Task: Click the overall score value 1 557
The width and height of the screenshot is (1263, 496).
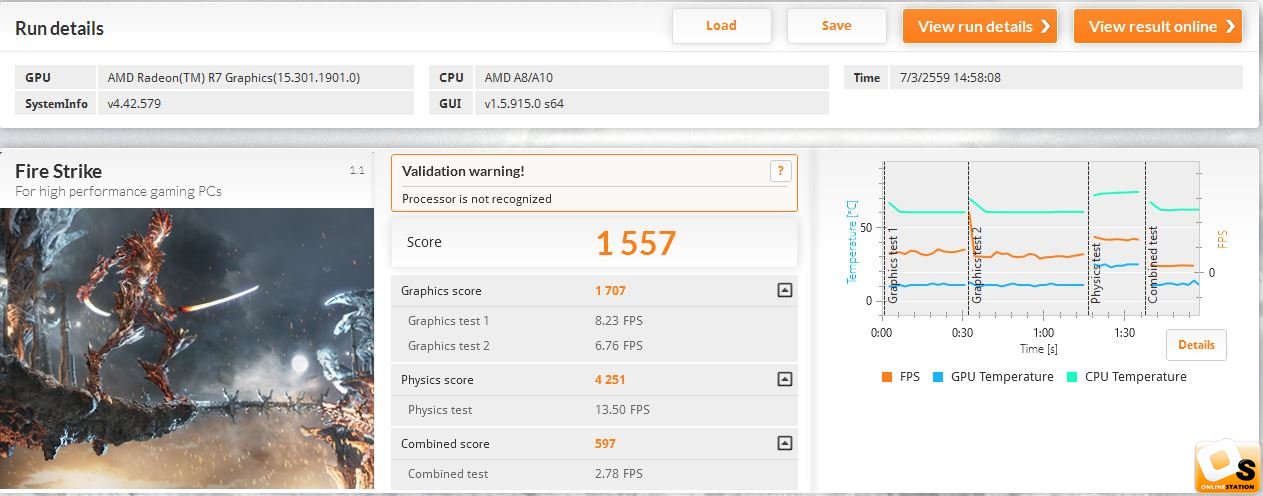Action: point(636,243)
